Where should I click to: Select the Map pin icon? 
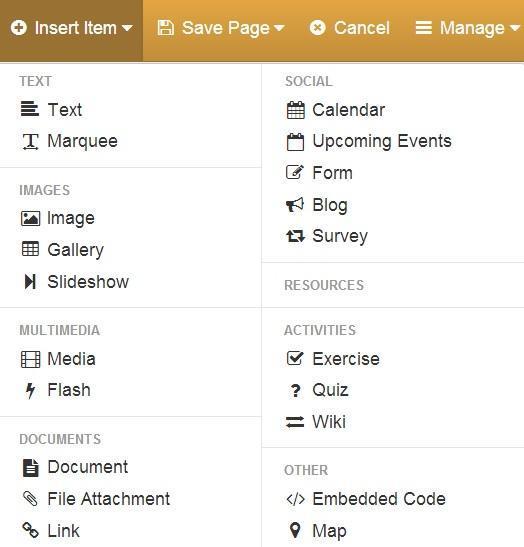point(295,530)
